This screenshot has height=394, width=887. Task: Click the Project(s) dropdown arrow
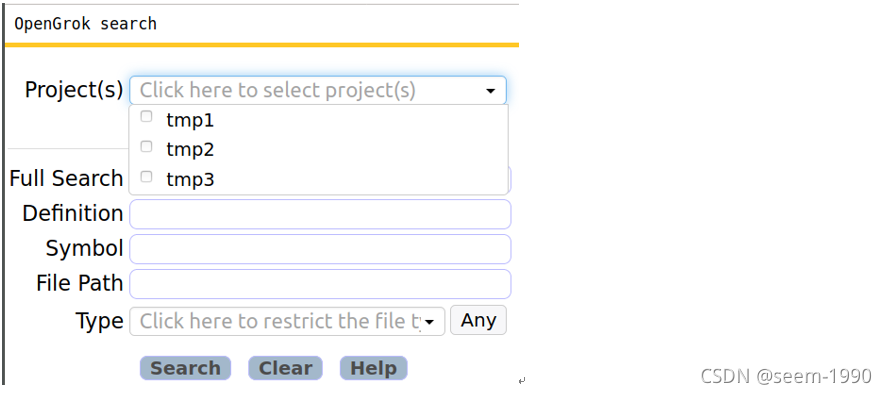coord(490,91)
